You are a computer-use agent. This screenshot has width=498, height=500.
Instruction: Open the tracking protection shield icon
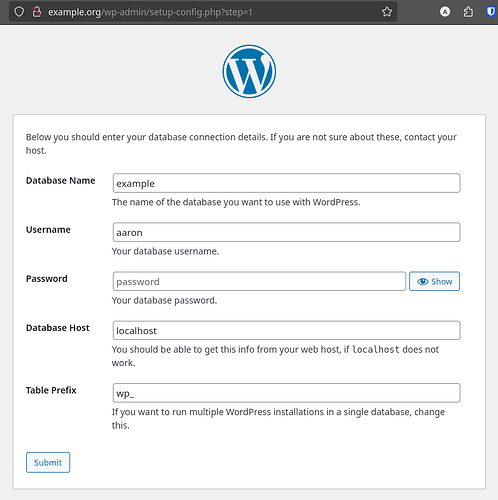pyautogui.click(x=19, y=12)
